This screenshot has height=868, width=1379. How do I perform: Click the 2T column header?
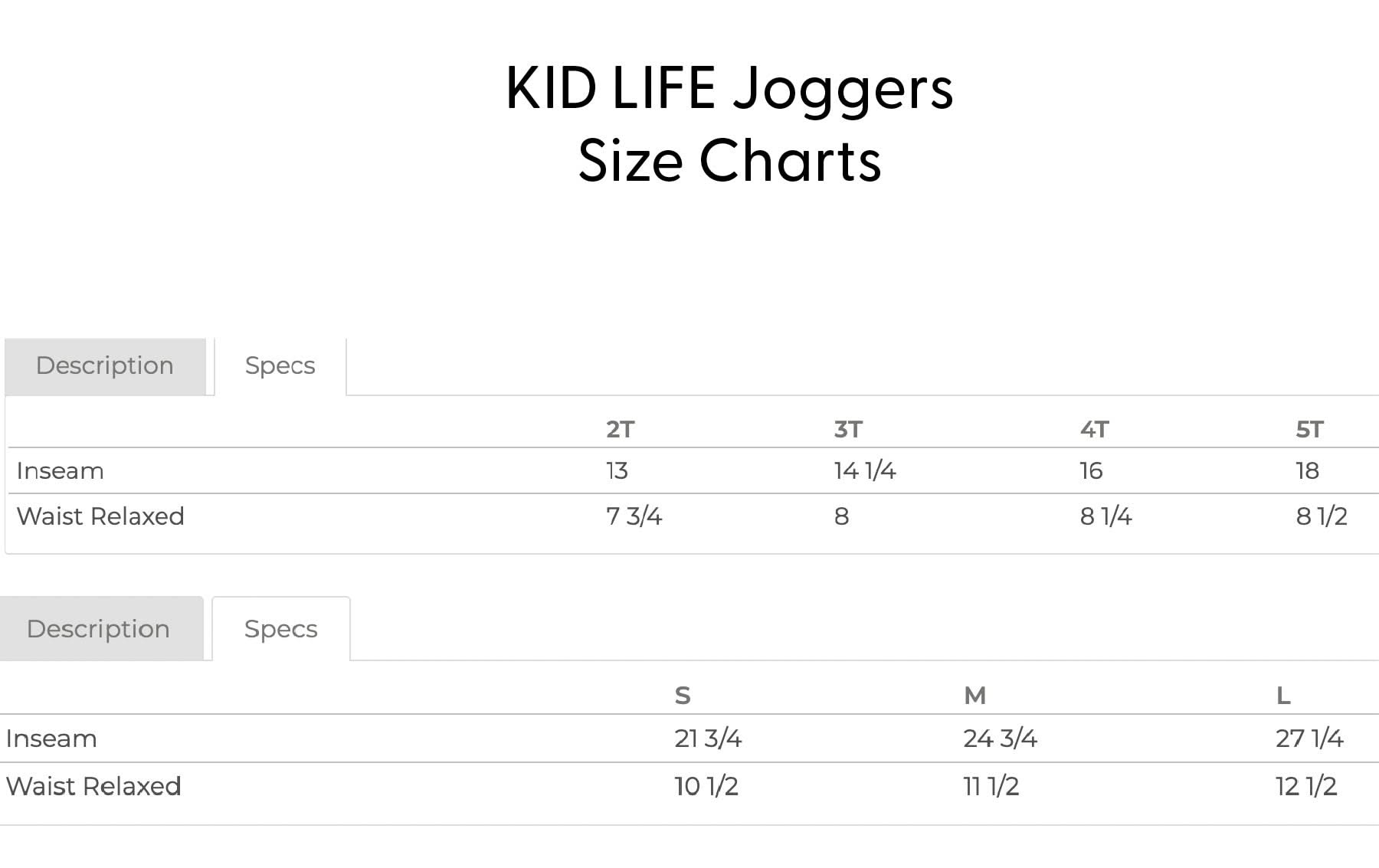click(621, 429)
